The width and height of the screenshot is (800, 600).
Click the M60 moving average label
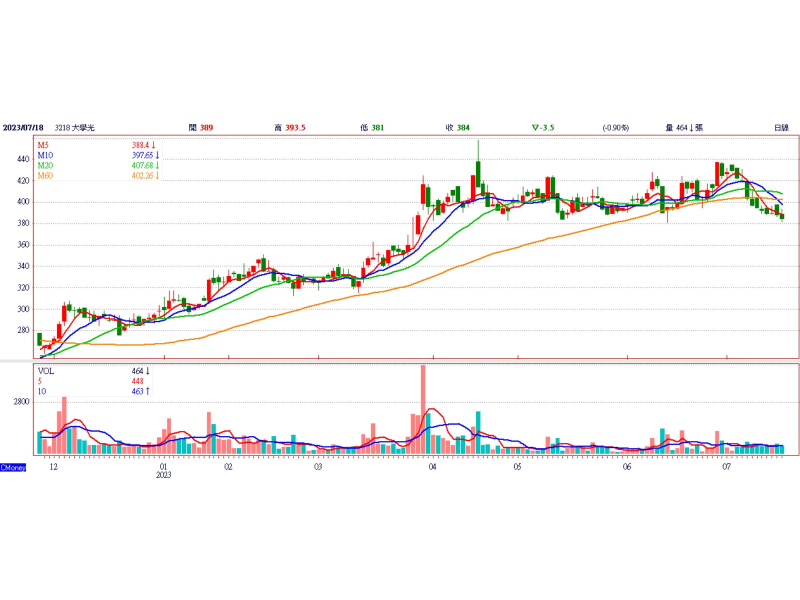[45, 176]
